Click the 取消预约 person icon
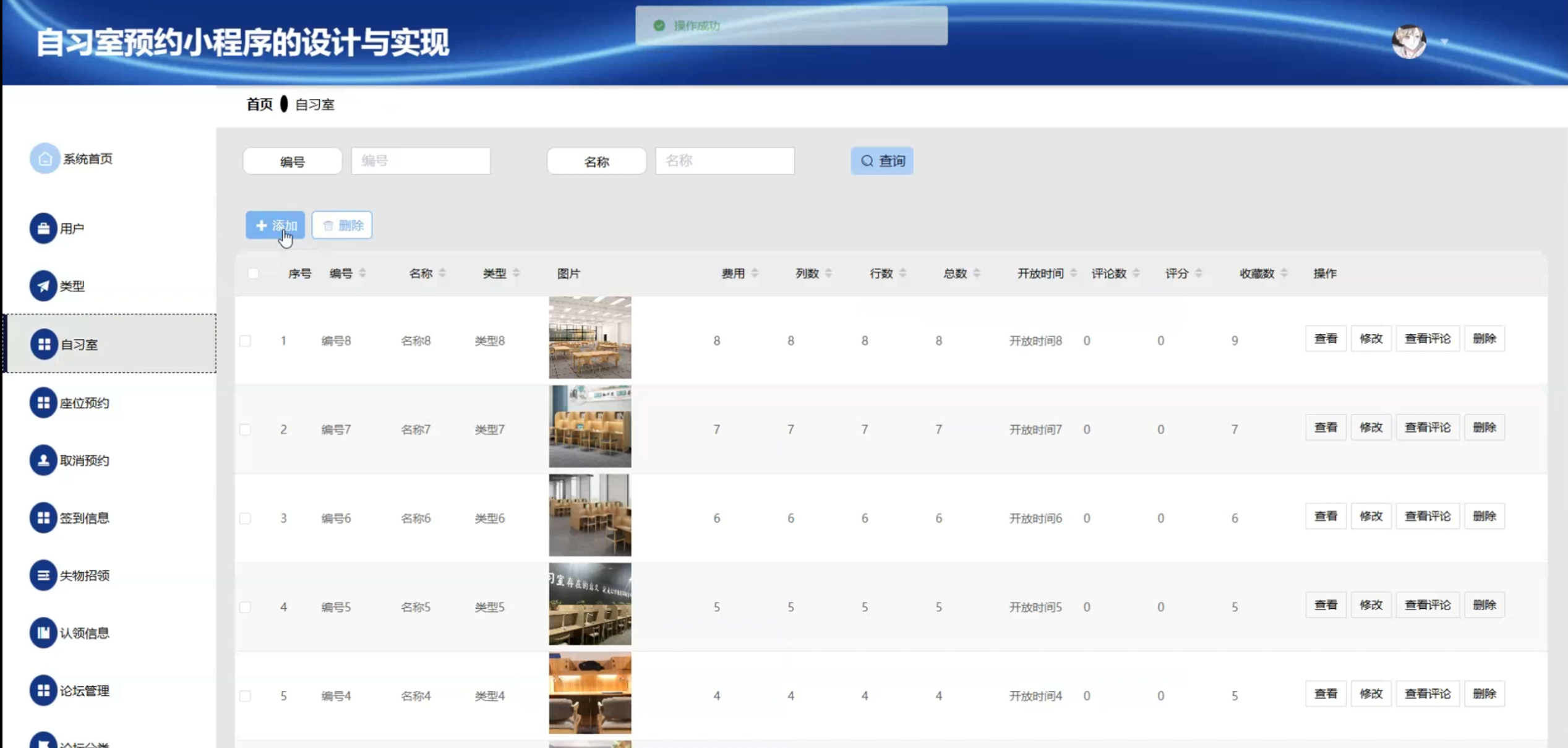Image resolution: width=1568 pixels, height=748 pixels. 43,460
